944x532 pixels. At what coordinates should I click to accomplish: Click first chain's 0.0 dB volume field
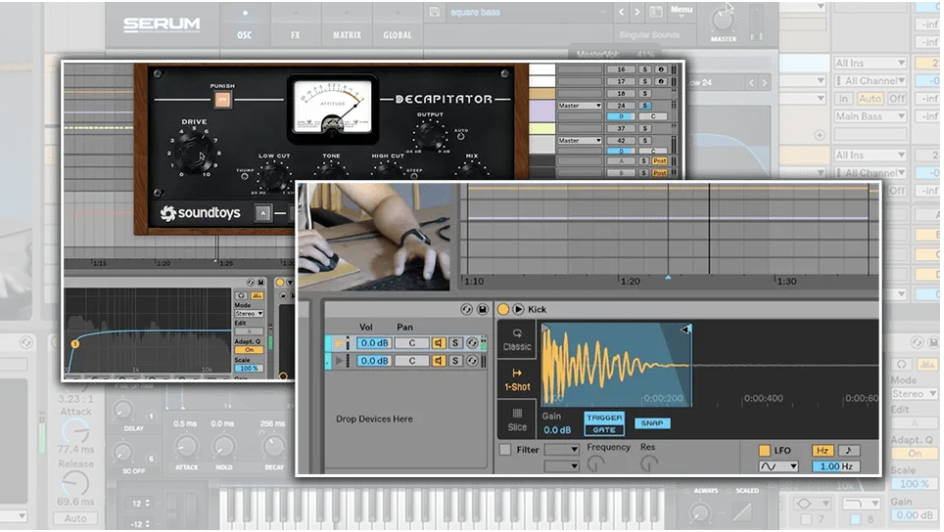click(x=373, y=343)
